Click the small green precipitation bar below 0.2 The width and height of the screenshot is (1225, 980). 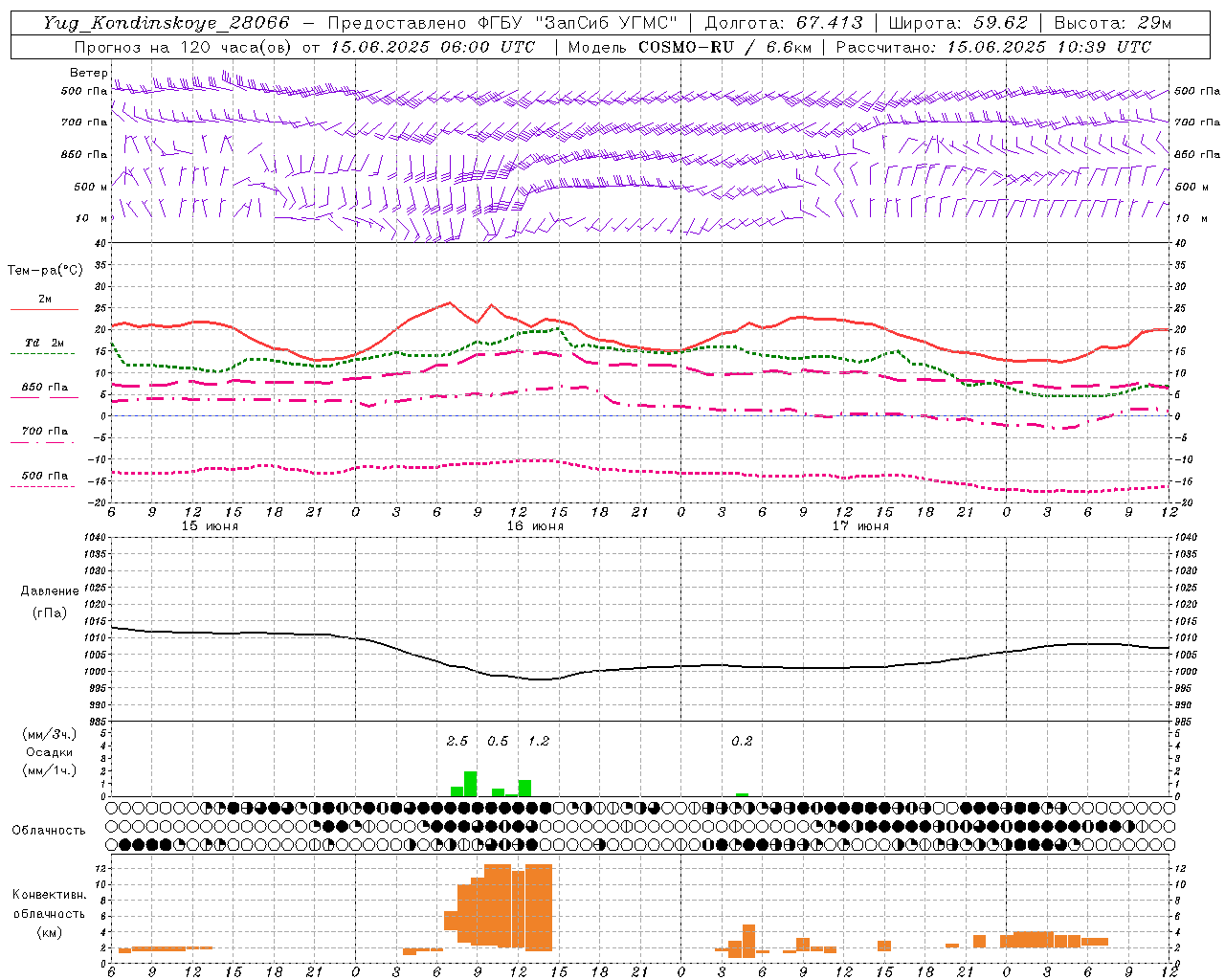742,794
